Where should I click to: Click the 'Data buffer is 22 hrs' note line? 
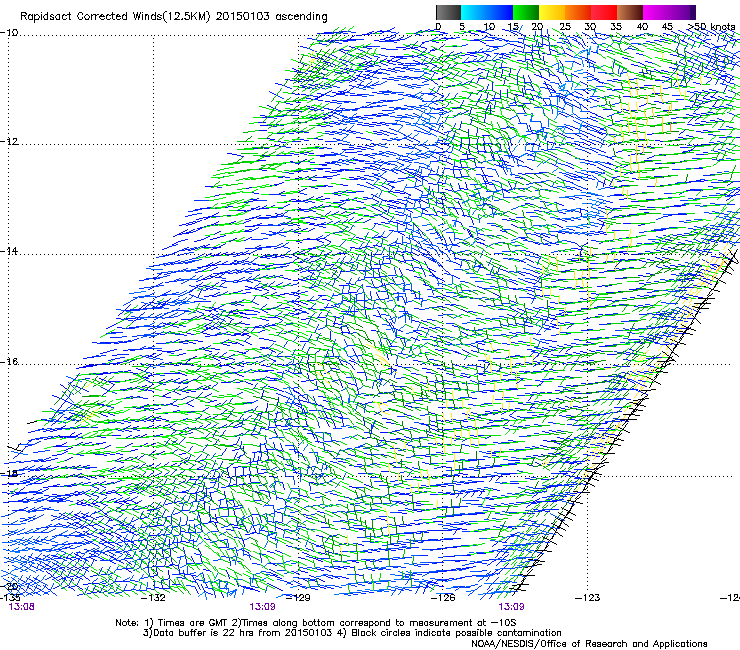(x=352, y=633)
